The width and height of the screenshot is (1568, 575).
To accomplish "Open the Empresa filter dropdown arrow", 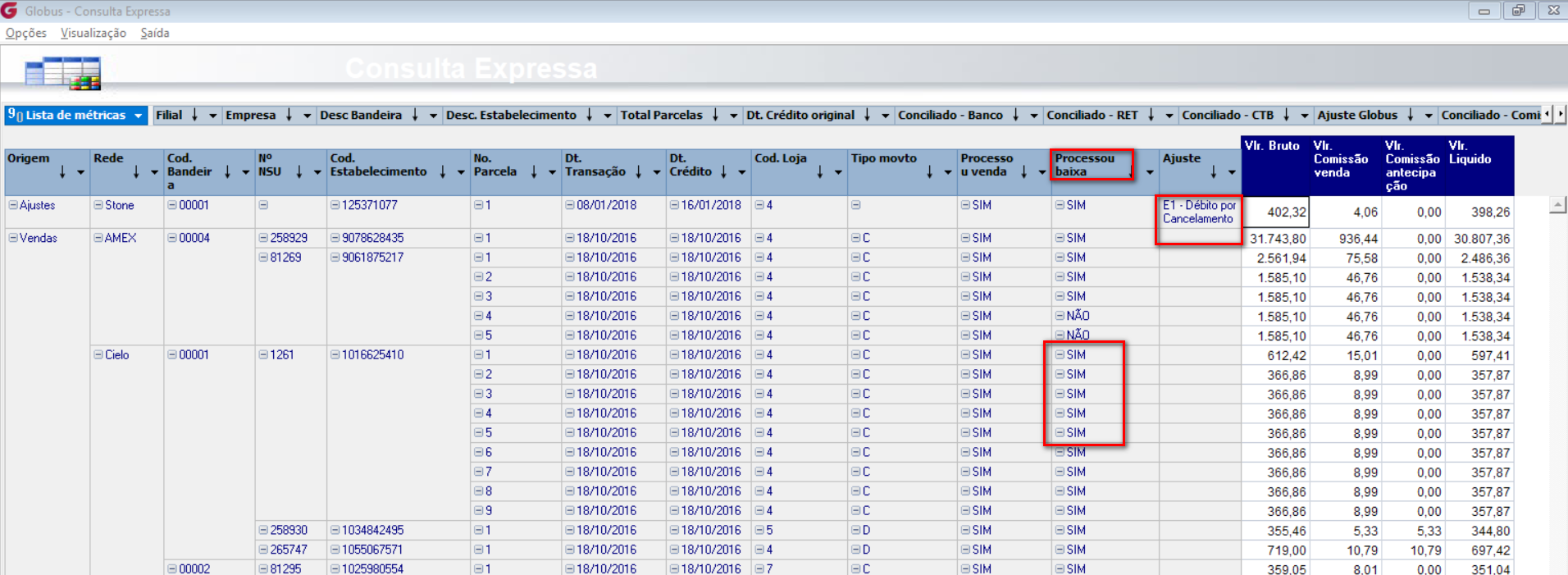I will tap(308, 116).
